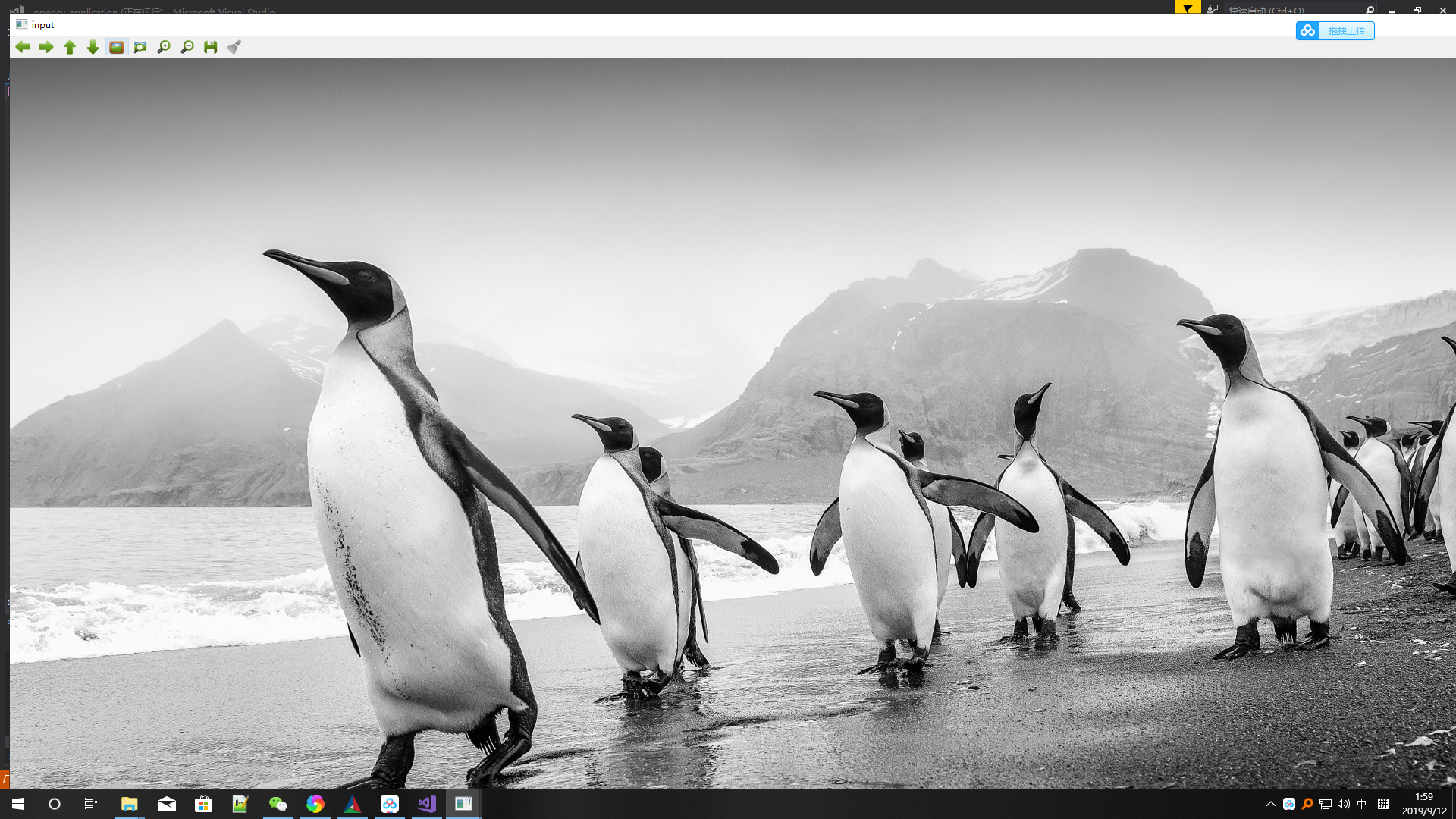Image resolution: width=1456 pixels, height=819 pixels.
Task: Open the colorful pinwheel browser on taskbar
Action: pyautogui.click(x=315, y=804)
